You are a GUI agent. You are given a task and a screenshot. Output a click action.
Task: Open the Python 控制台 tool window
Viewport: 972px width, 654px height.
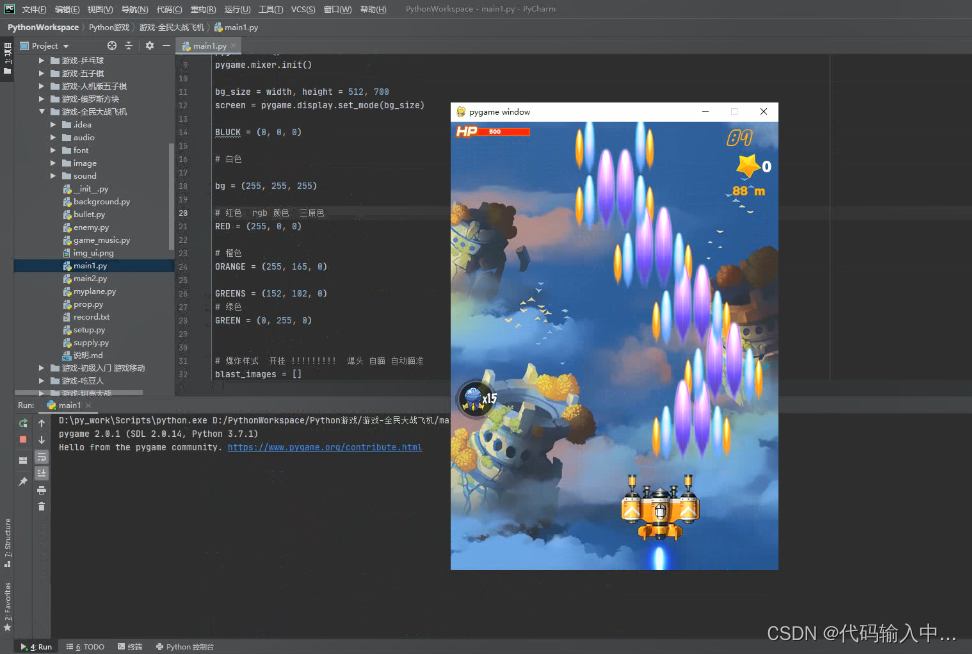click(184, 647)
